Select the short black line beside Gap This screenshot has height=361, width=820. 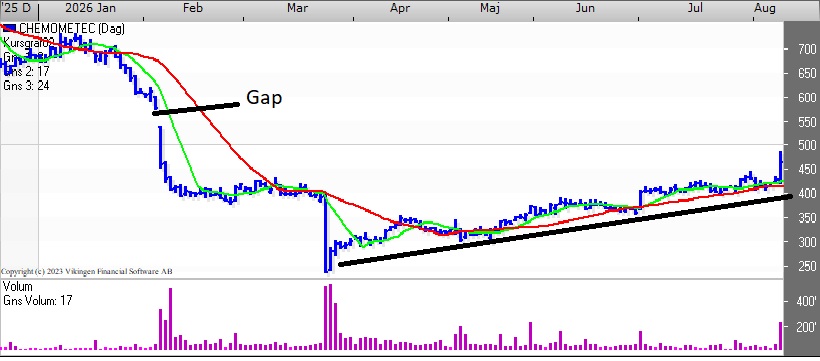196,108
